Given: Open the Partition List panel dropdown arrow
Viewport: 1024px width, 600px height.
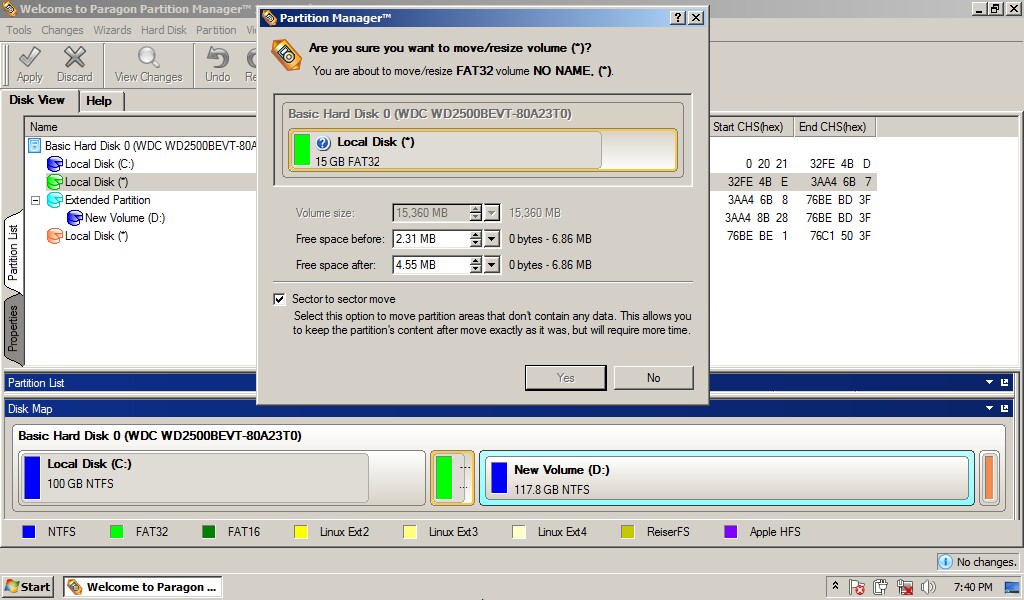Looking at the screenshot, I should click(989, 383).
